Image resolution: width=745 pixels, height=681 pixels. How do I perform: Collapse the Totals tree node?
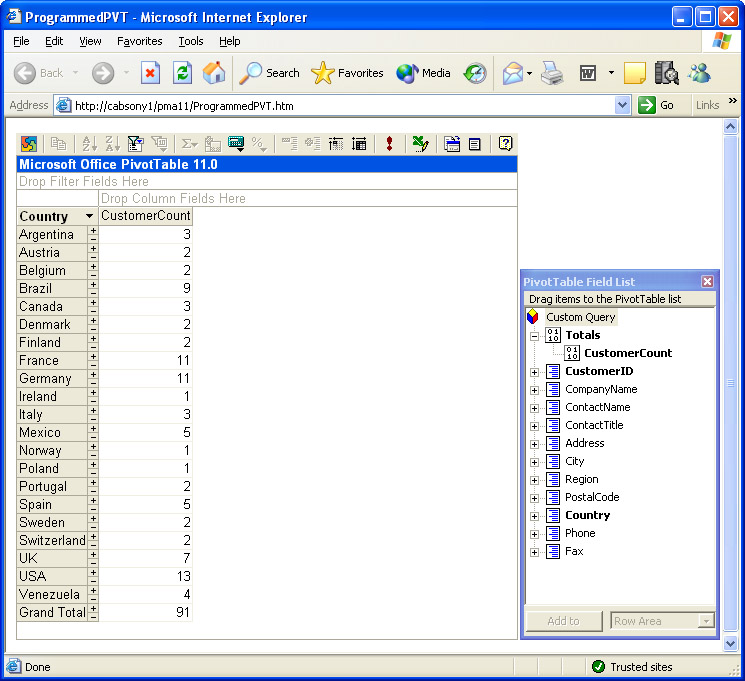pos(534,336)
